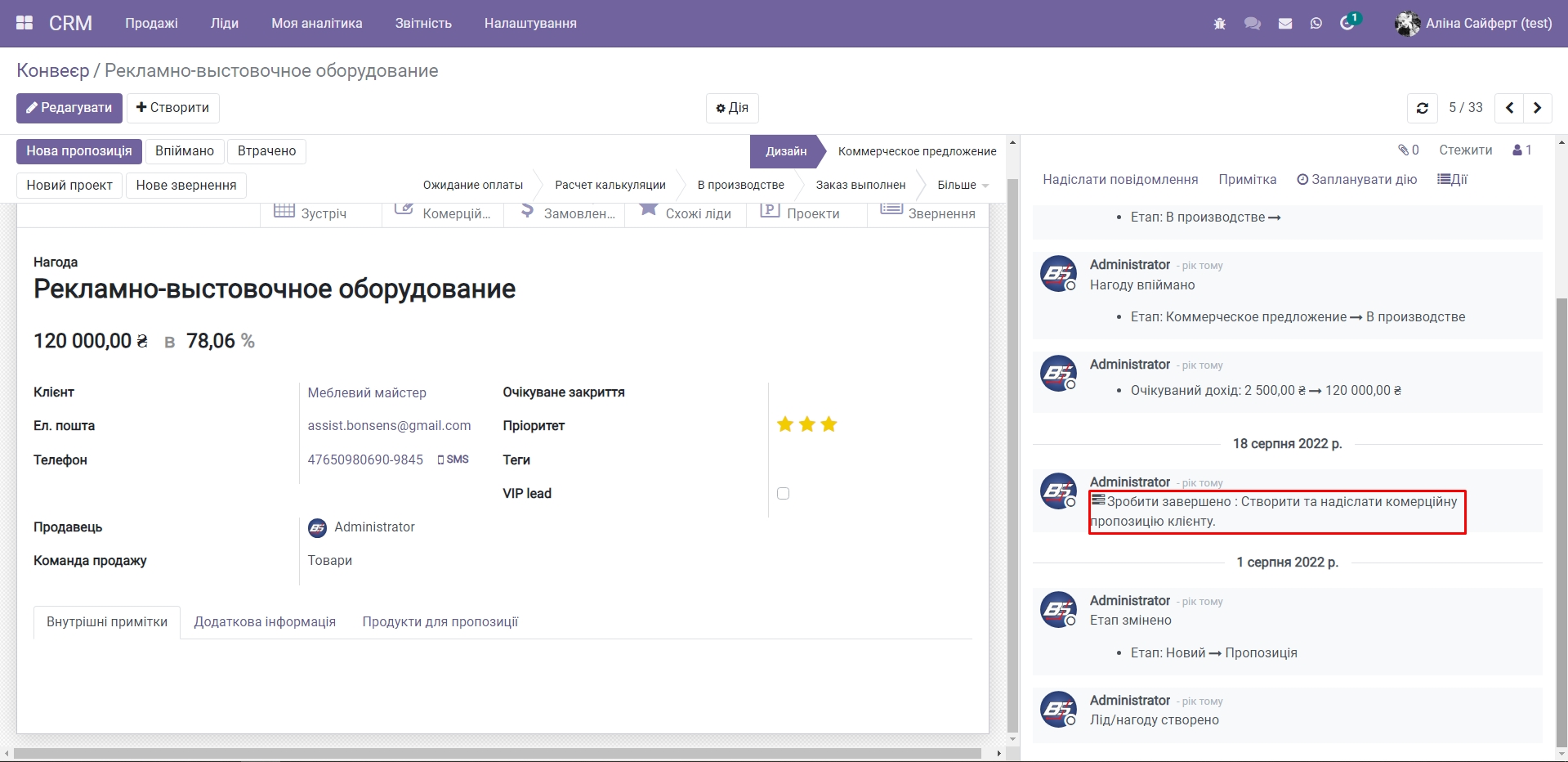Click Запланувати дію in chatter
The image size is (1568, 762).
click(x=1356, y=180)
